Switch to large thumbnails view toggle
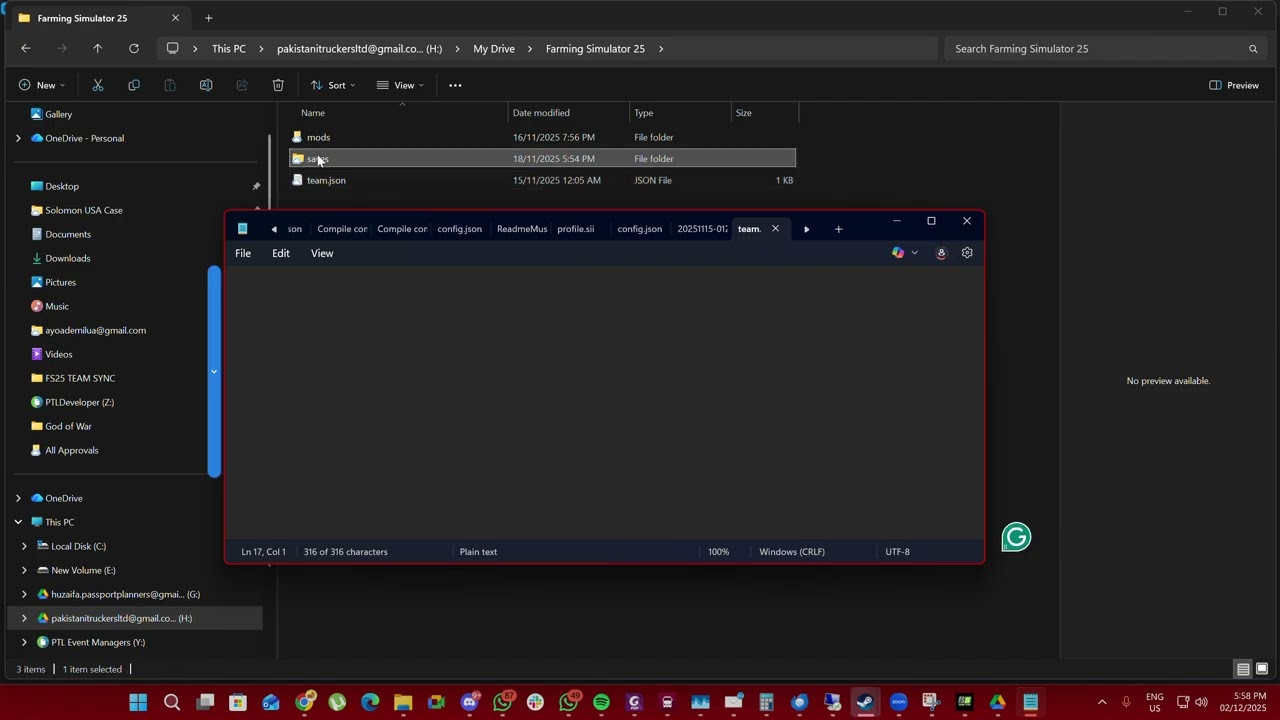Image resolution: width=1280 pixels, height=720 pixels. pos(1262,669)
